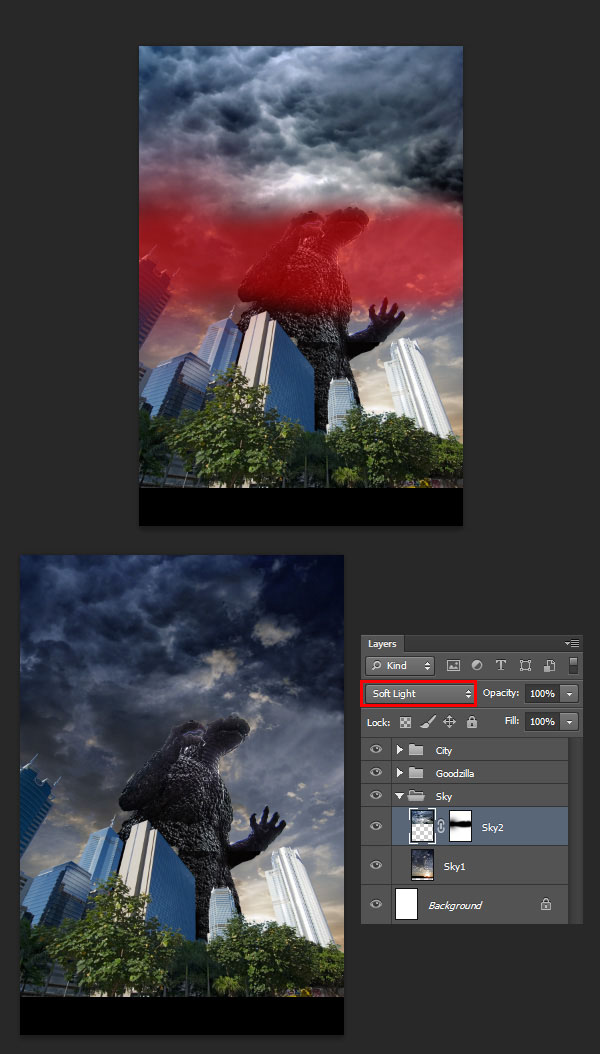
Task: Click the Fill 100% value field
Action: (x=543, y=722)
